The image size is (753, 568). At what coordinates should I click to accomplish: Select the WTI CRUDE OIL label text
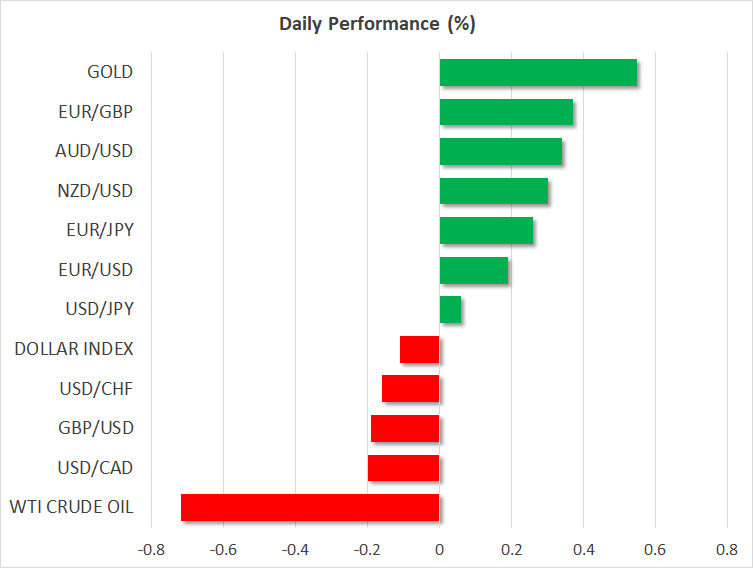point(71,507)
